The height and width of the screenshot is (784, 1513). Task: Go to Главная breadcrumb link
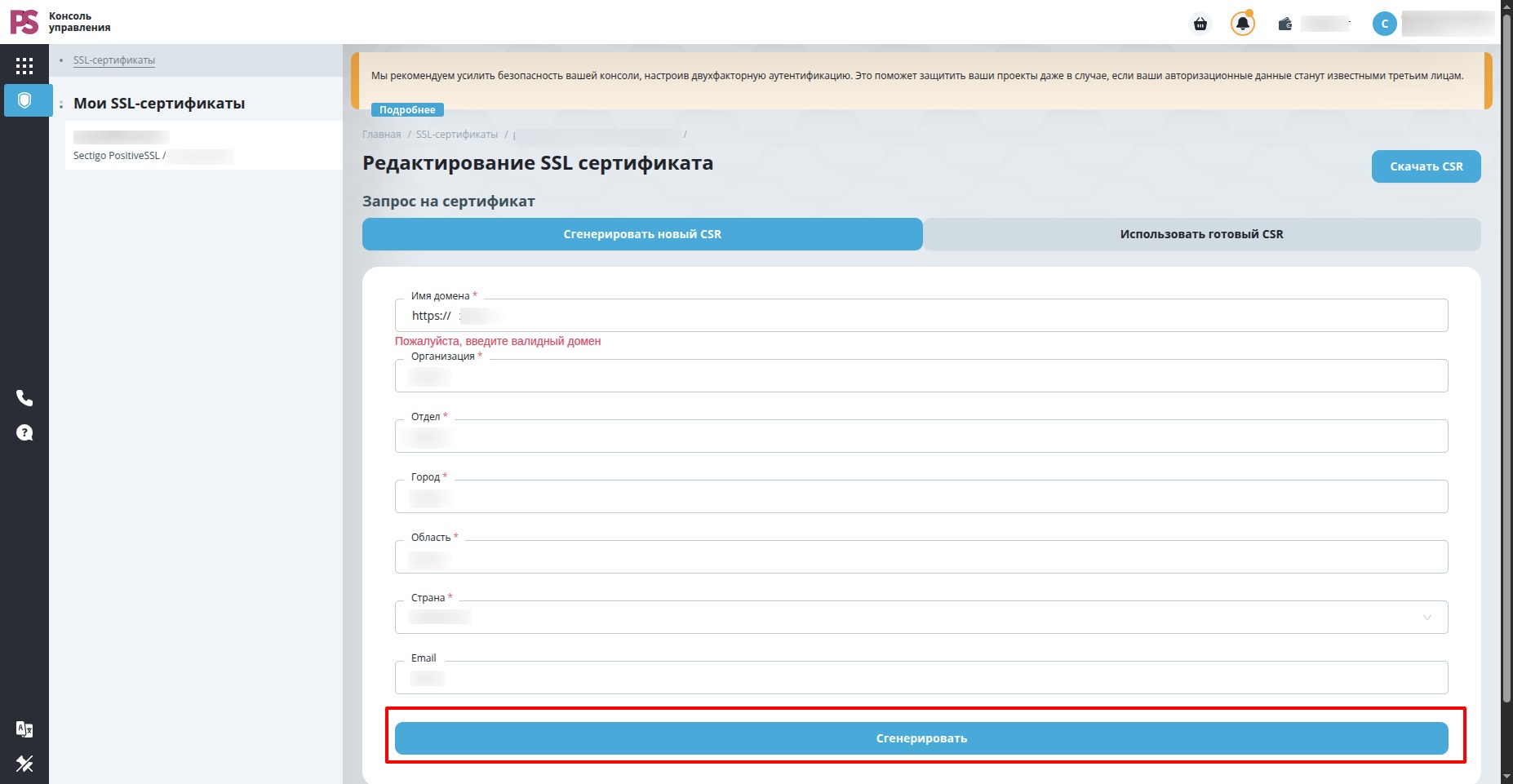382,135
